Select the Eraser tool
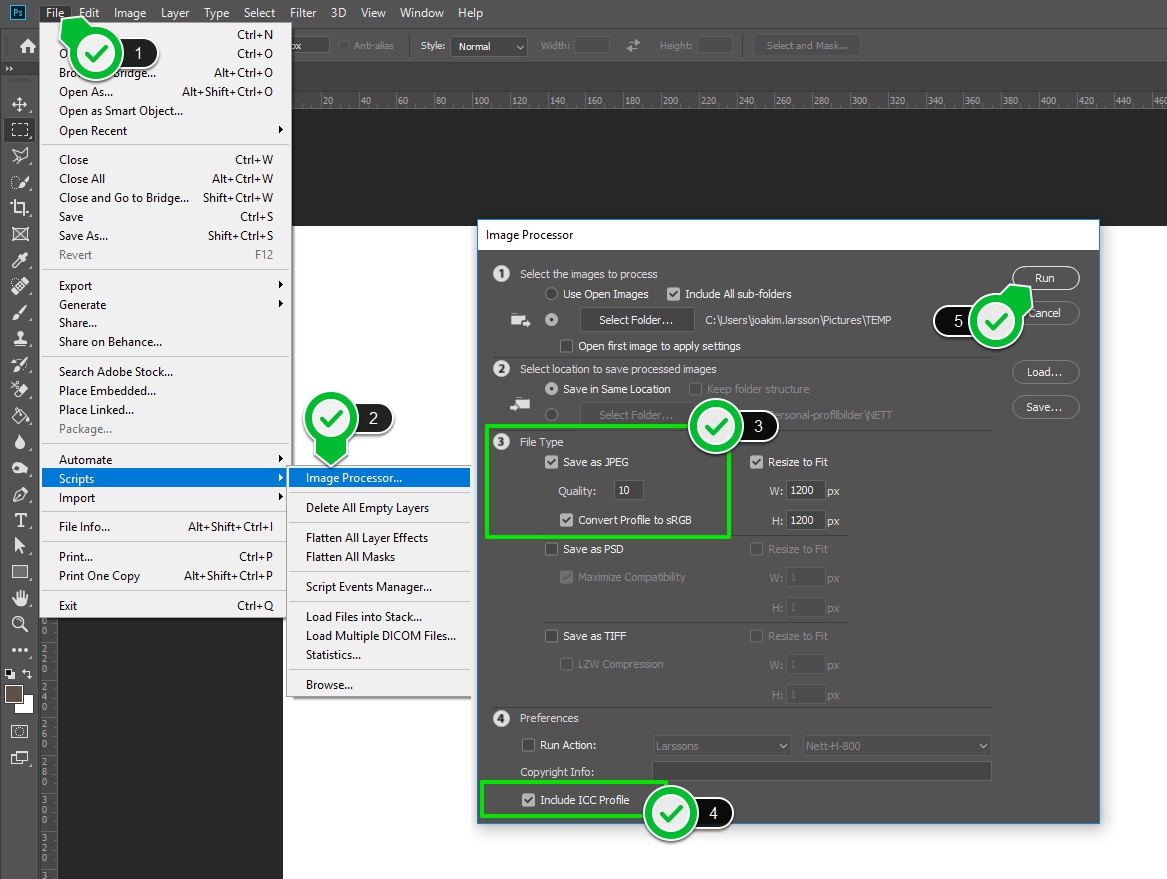This screenshot has width=1167, height=879. pos(20,389)
